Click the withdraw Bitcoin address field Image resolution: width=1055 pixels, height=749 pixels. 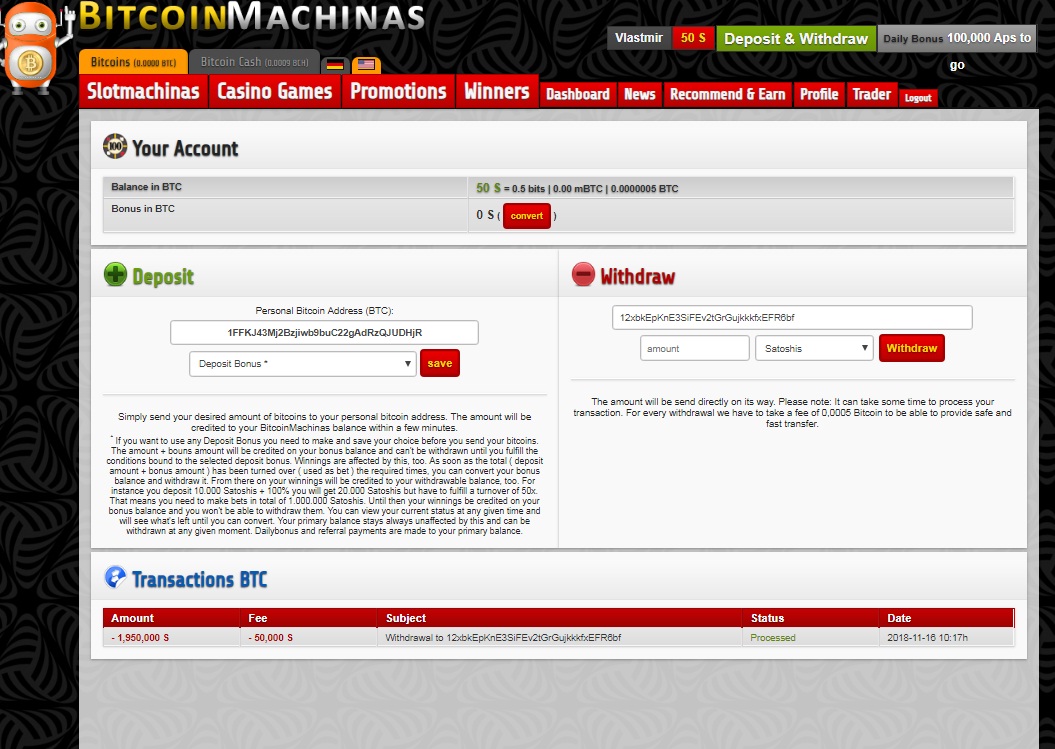791,318
